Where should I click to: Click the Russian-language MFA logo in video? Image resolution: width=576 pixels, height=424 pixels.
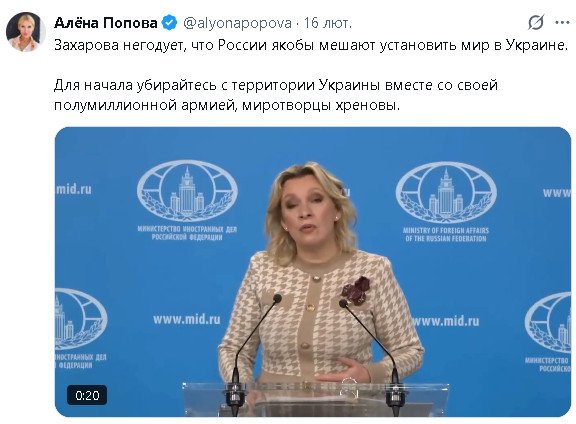pos(187,200)
